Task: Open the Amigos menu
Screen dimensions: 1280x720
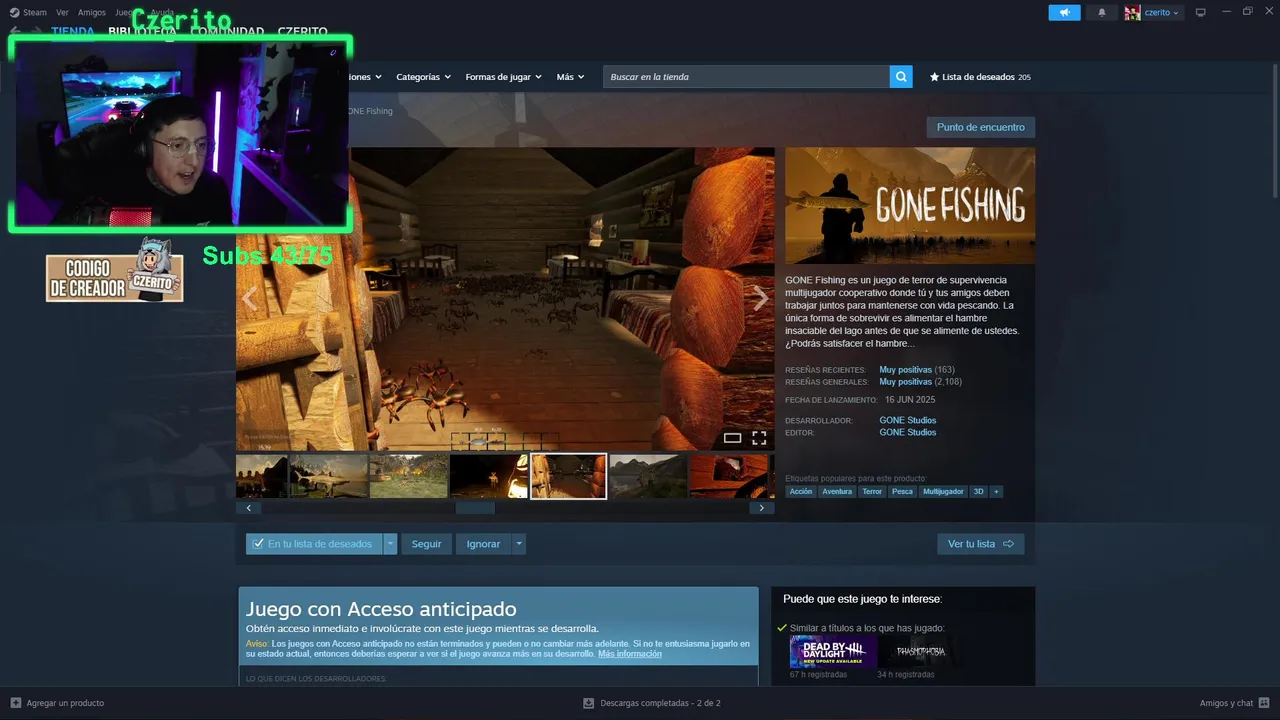Action: [92, 13]
